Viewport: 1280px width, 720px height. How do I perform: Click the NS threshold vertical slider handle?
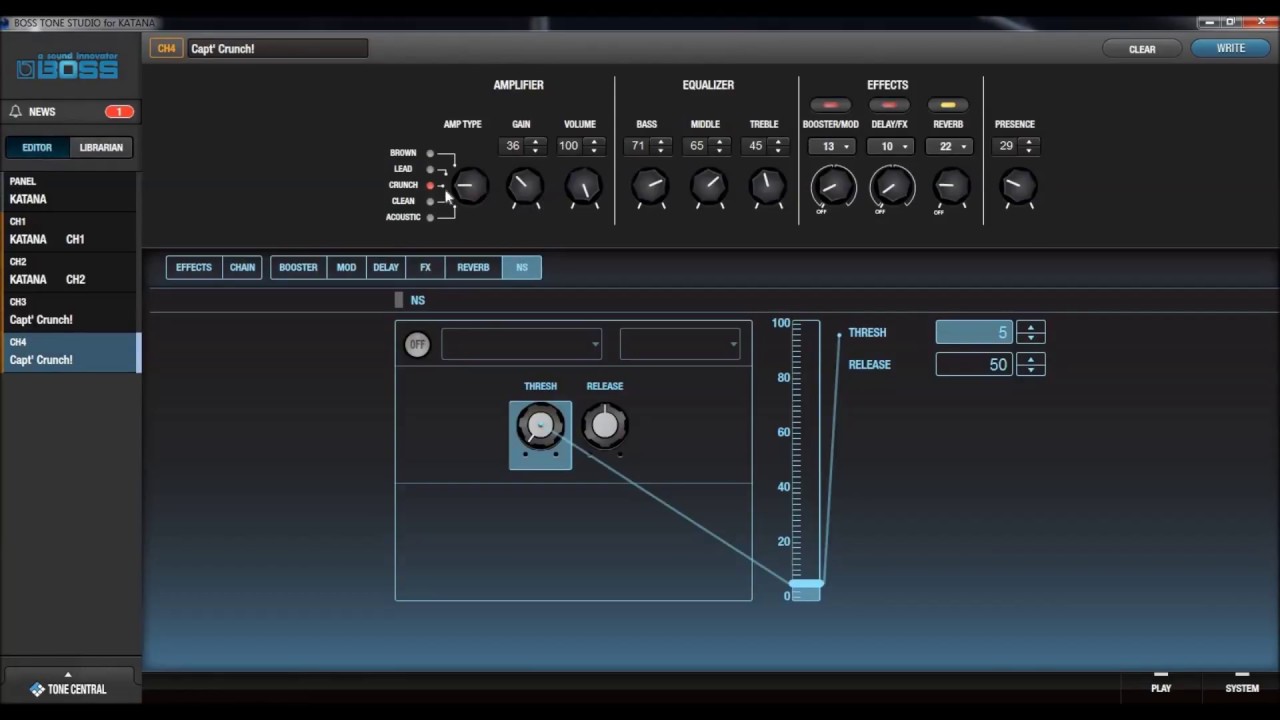pos(806,583)
